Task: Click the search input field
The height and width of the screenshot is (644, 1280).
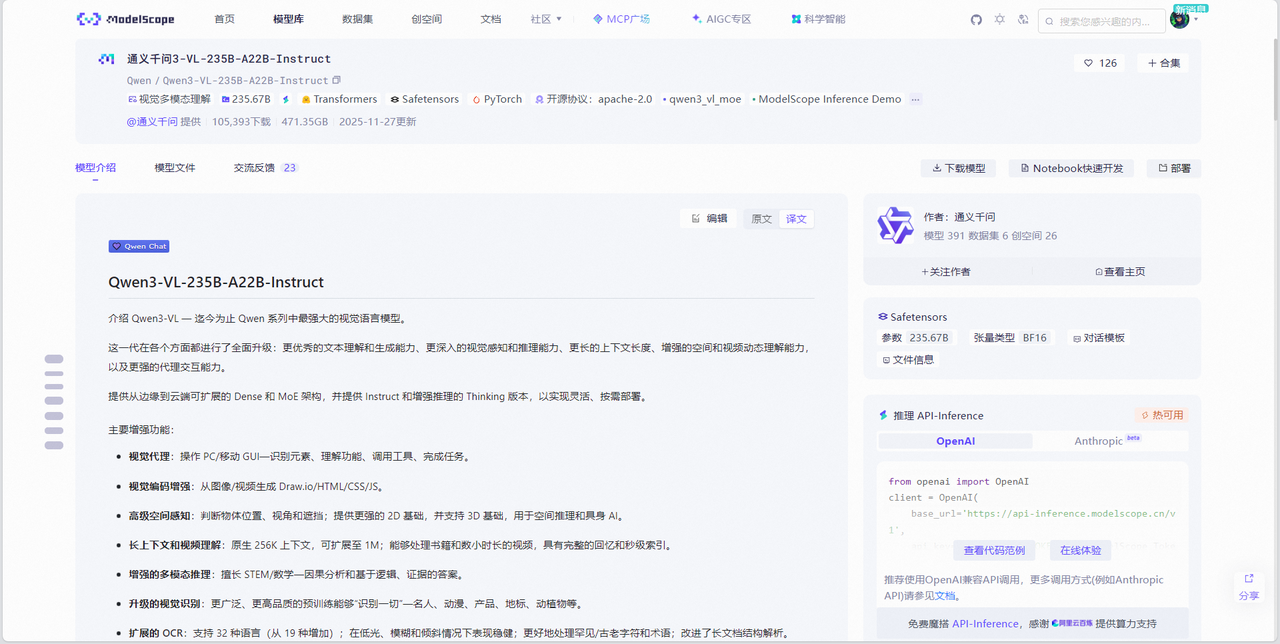Action: [x=1110, y=21]
